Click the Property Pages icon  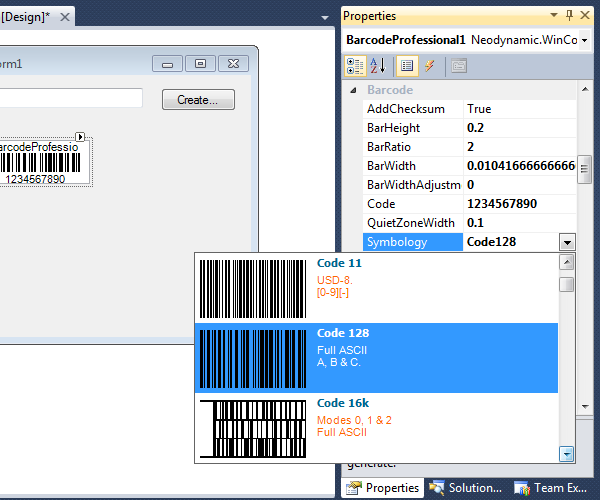click(x=458, y=66)
